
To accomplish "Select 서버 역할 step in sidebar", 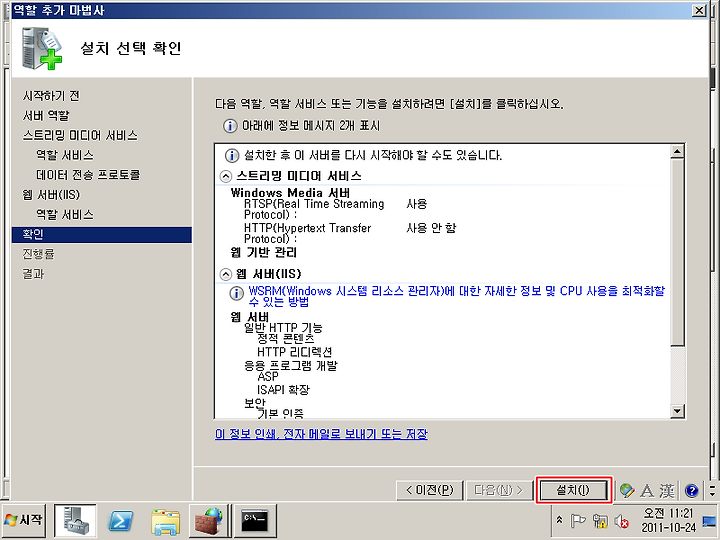I will coord(46,116).
